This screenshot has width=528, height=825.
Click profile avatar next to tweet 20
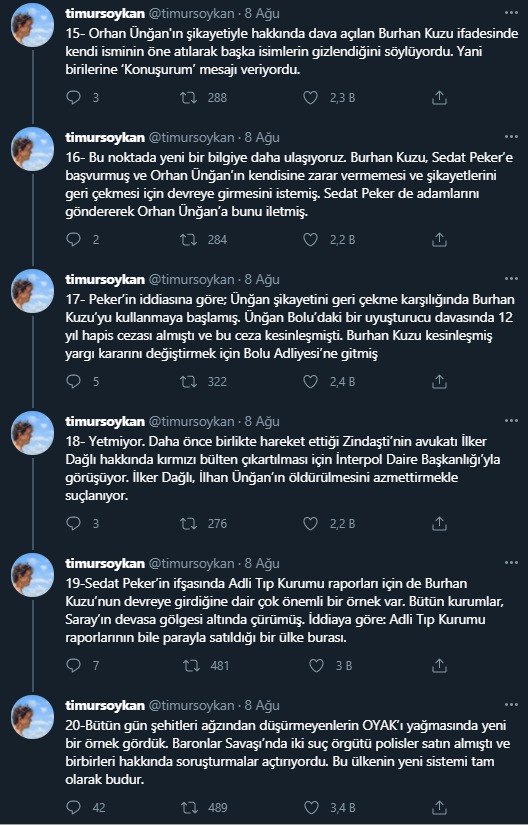33,717
